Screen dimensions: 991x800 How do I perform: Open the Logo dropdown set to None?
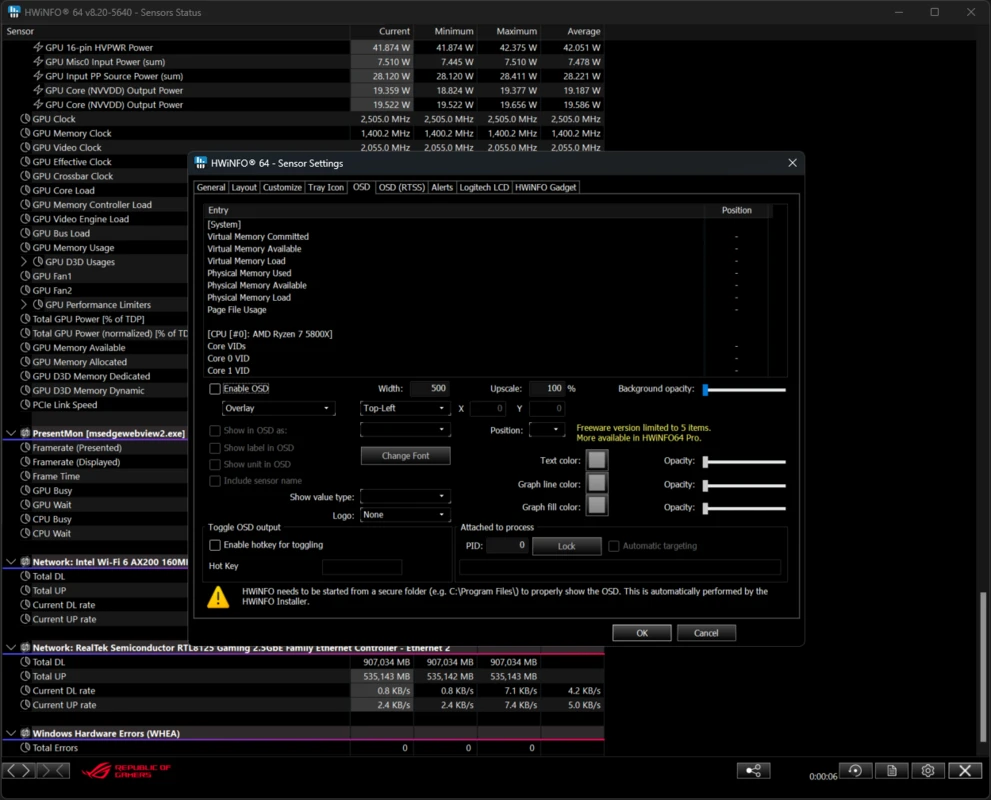coord(405,515)
